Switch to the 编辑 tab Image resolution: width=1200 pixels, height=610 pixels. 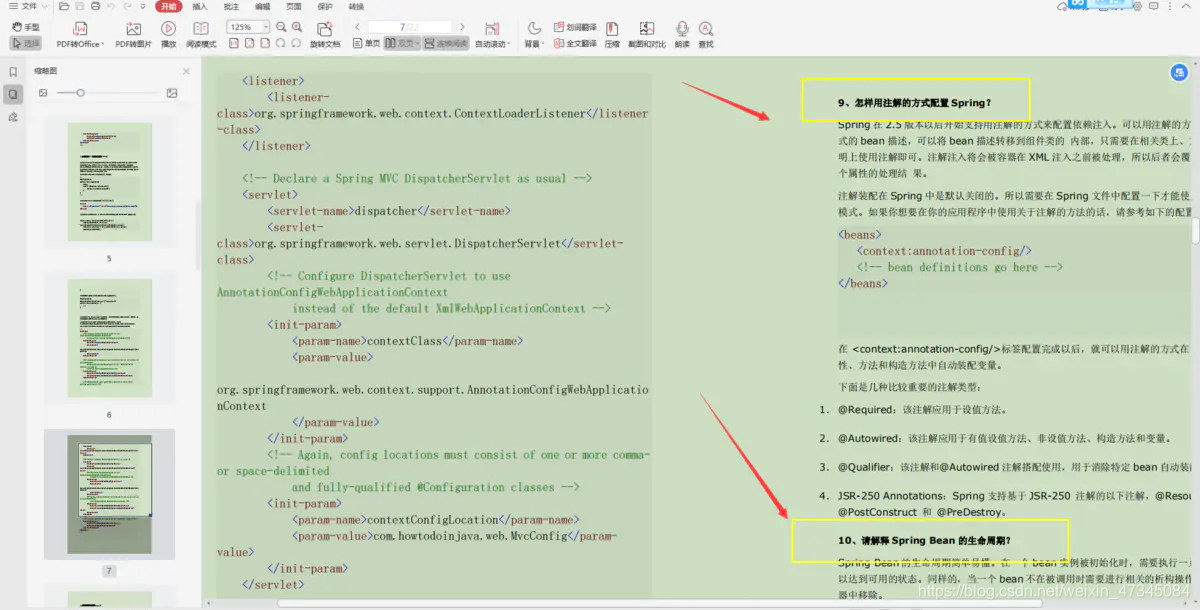click(x=262, y=6)
